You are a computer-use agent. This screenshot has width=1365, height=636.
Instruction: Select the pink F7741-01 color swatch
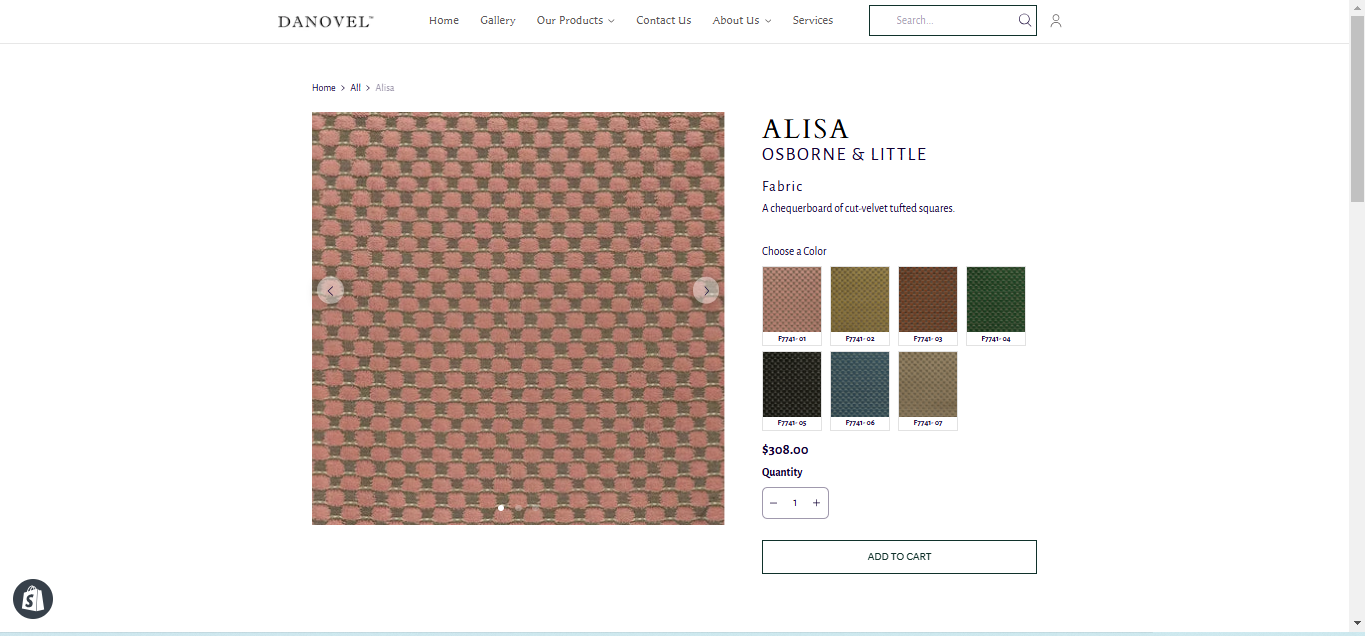792,305
